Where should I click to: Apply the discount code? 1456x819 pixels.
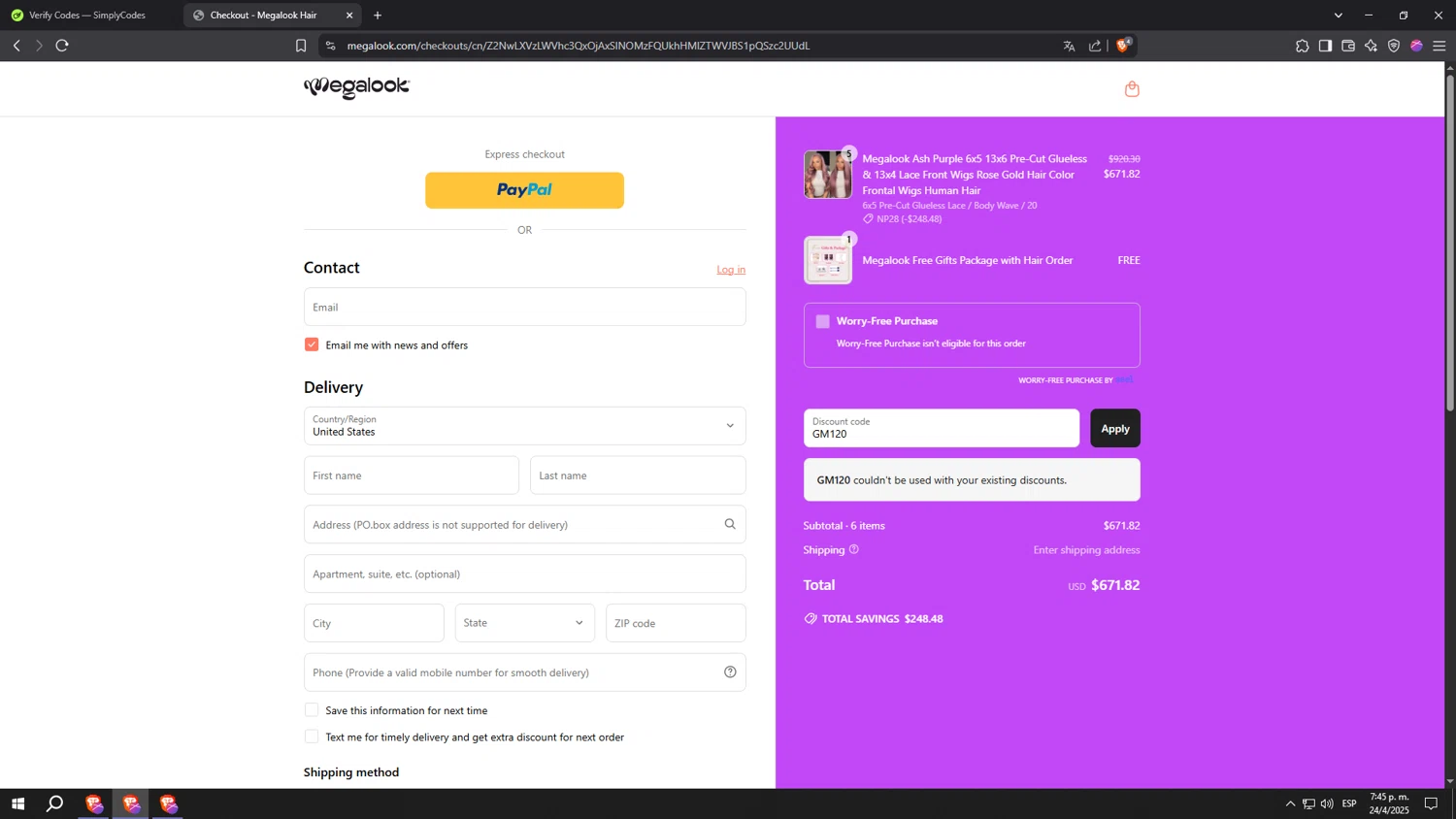[1115, 428]
